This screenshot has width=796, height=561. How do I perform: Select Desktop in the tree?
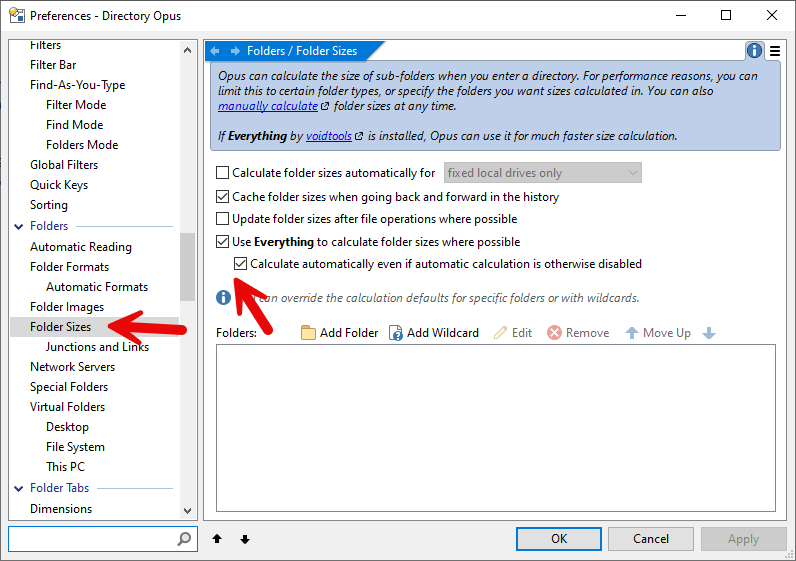[67, 427]
